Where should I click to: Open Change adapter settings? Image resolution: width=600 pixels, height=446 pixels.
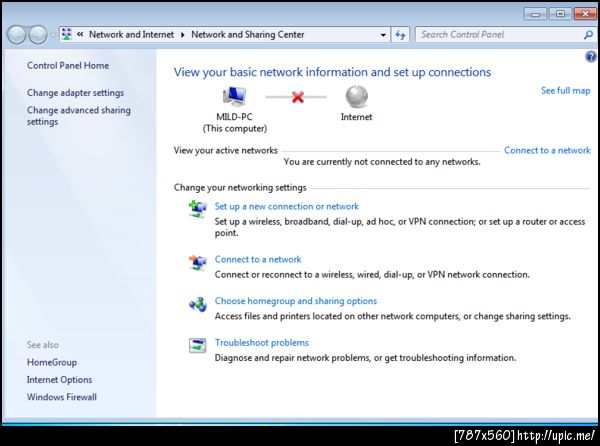[x=75, y=93]
